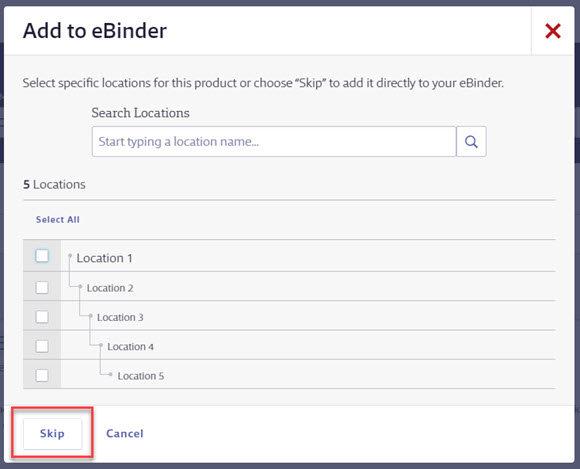Click the Select All link
The width and height of the screenshot is (580, 469).
58,219
